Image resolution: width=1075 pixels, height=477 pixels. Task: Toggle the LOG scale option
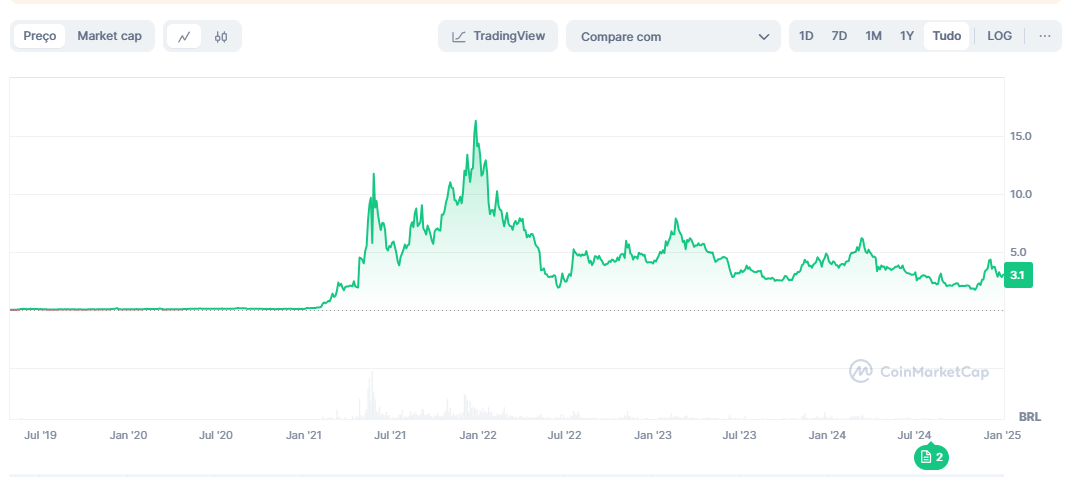pyautogui.click(x=999, y=36)
